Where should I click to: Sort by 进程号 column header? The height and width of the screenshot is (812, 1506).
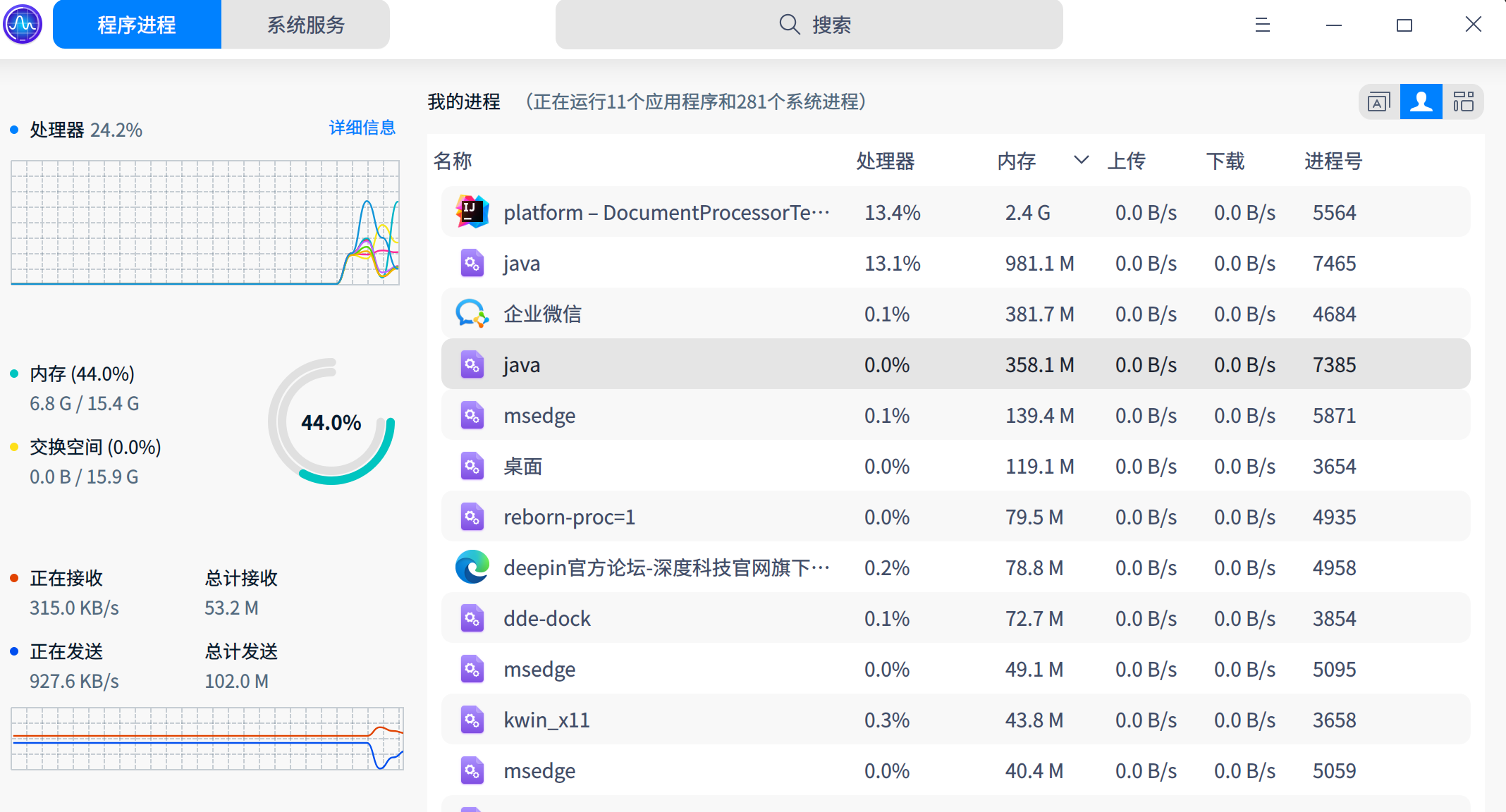pos(1333,161)
